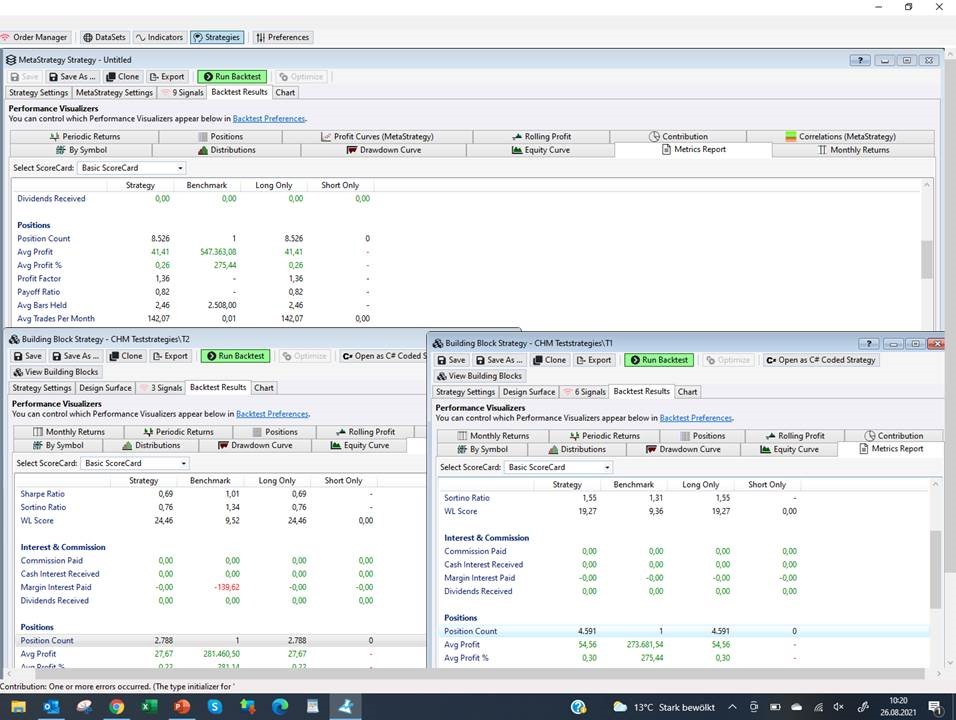Click Clone in the MetaStrategy toolbar
Image resolution: width=956 pixels, height=720 pixels.
[x=124, y=76]
